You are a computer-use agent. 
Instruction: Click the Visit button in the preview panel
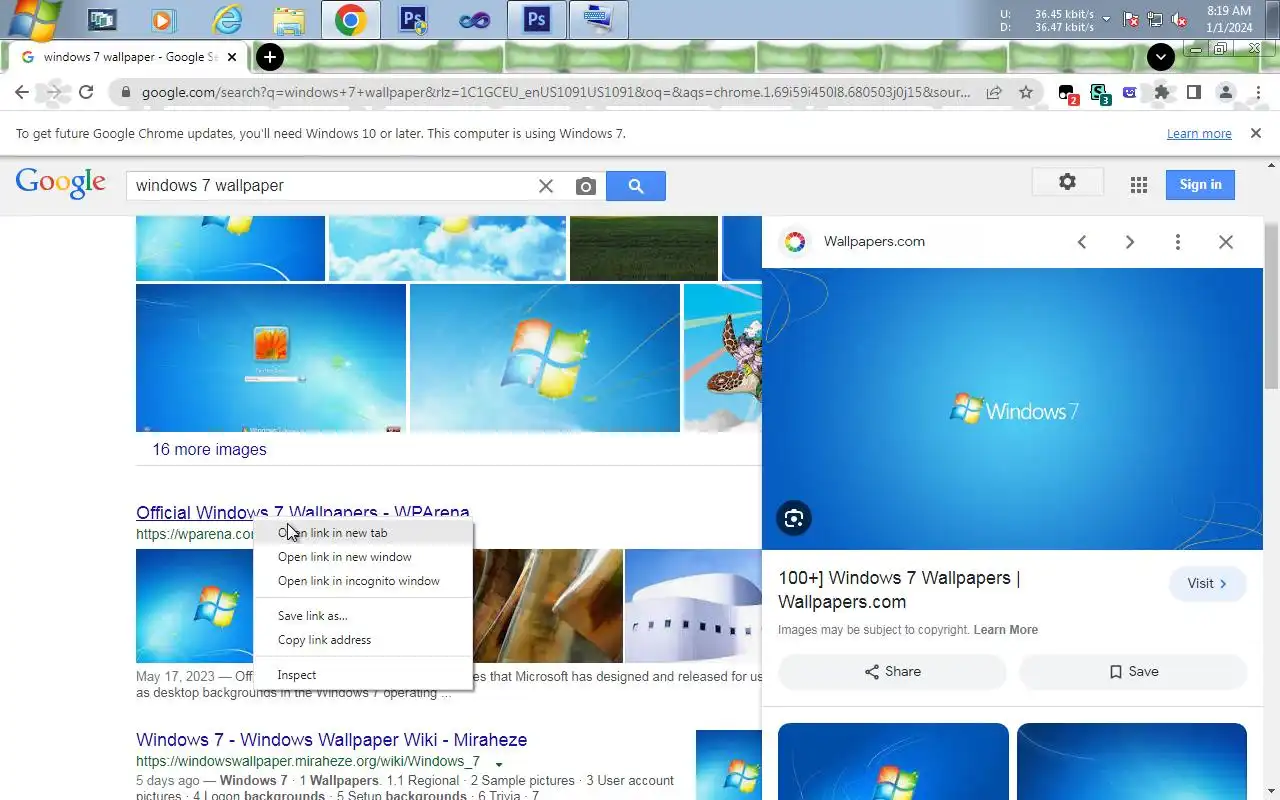click(x=1208, y=584)
